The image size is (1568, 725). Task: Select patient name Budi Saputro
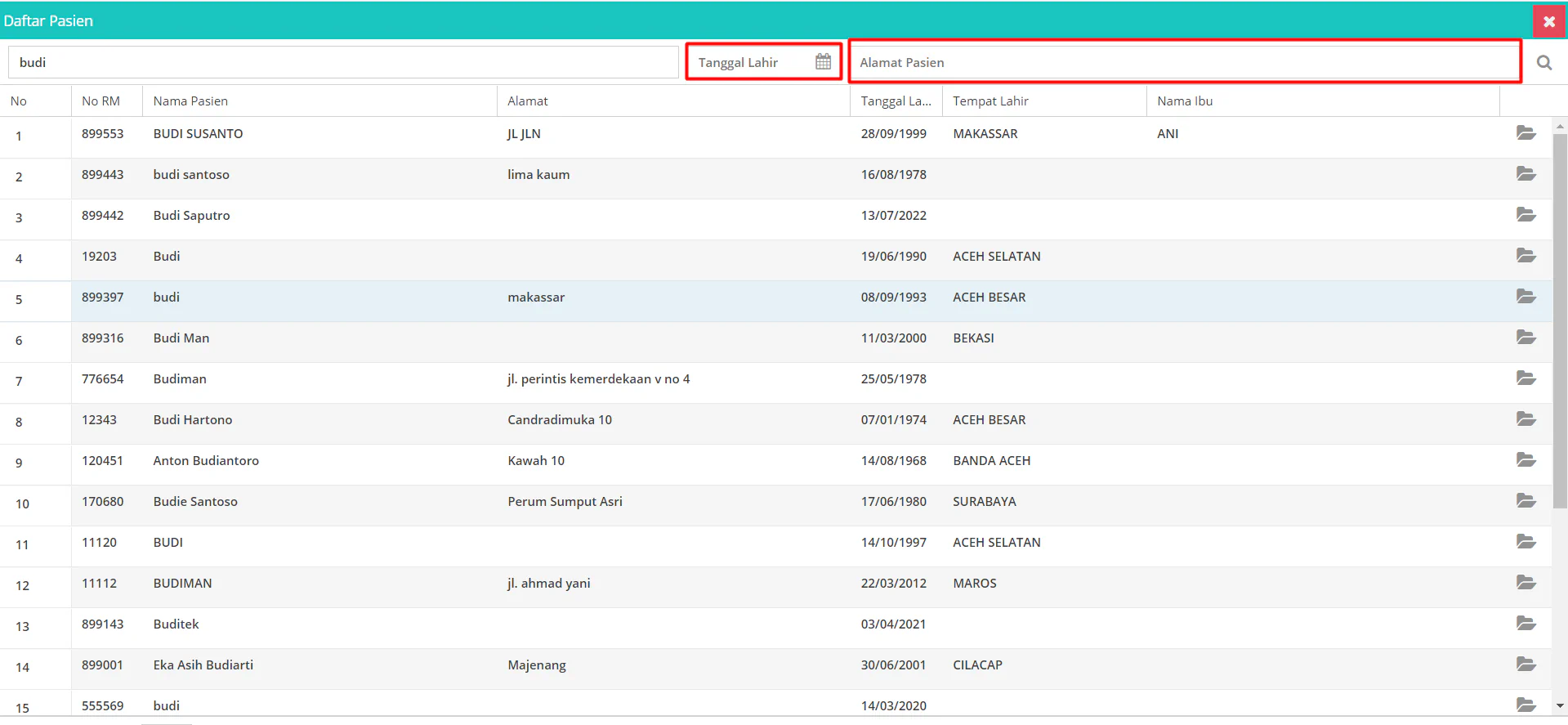click(191, 215)
